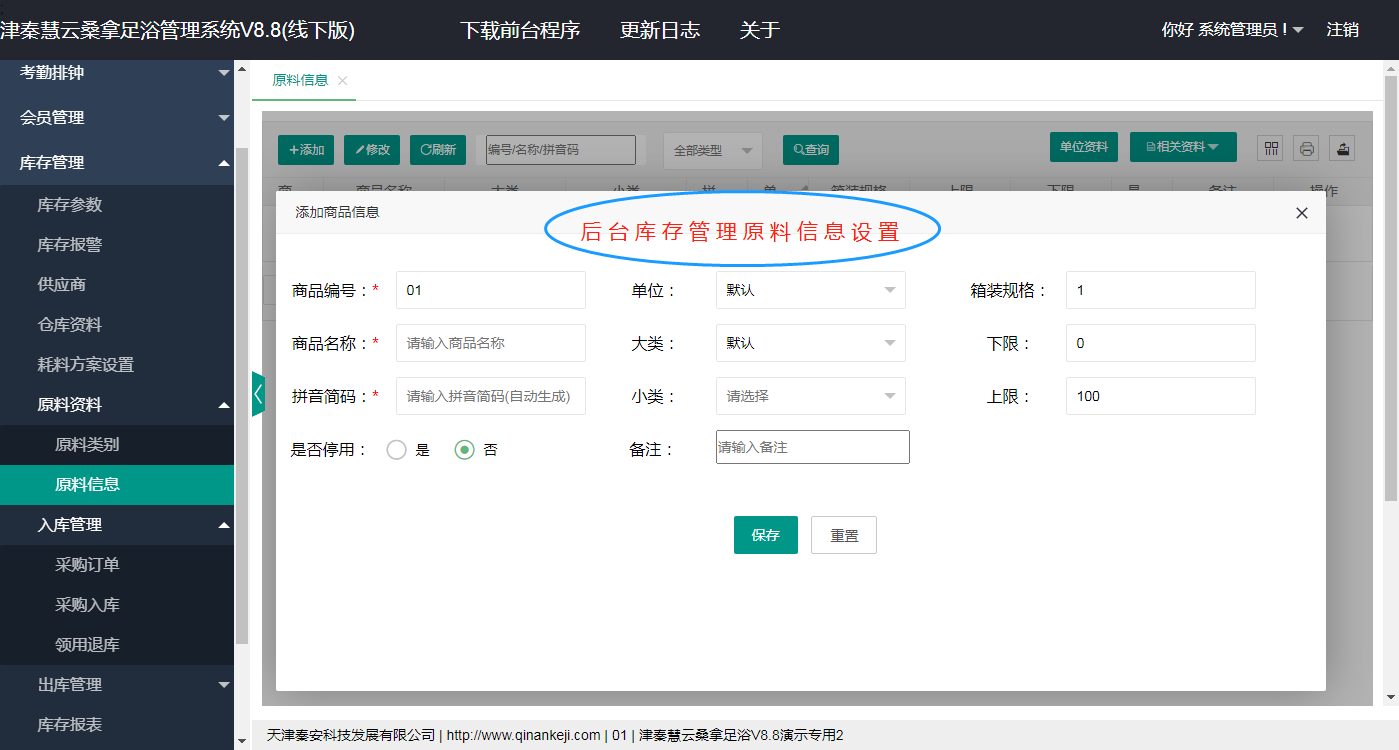Click the export icon in the toolbar
This screenshot has width=1399, height=750.
(x=1343, y=148)
